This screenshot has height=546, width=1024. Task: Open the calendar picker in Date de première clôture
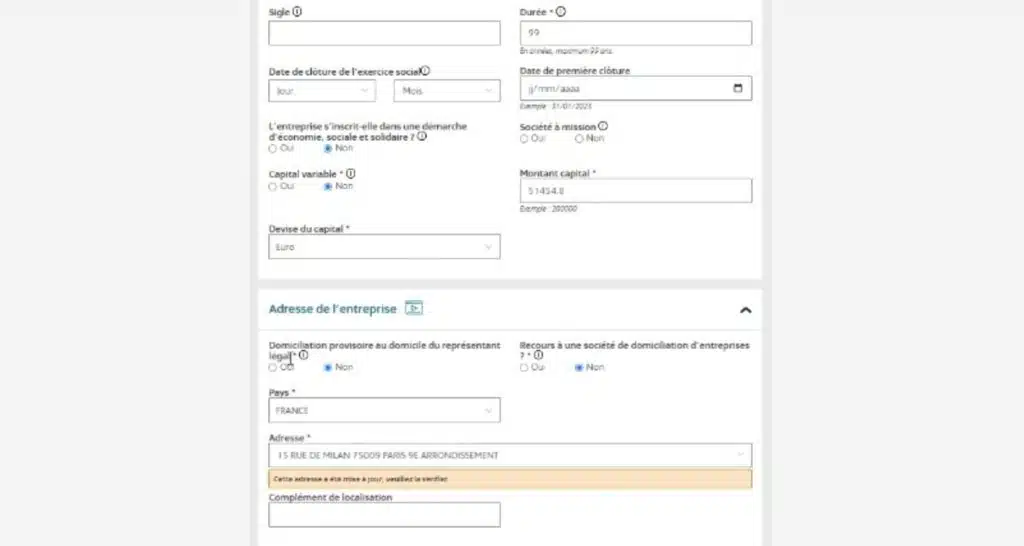click(x=738, y=88)
